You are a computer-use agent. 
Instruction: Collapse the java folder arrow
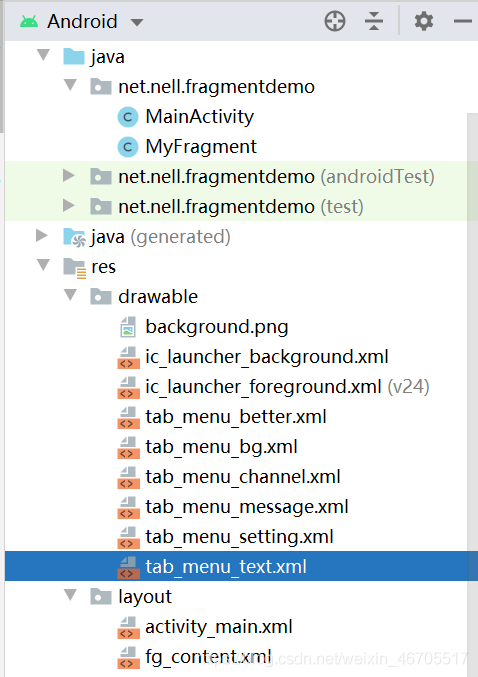click(44, 55)
